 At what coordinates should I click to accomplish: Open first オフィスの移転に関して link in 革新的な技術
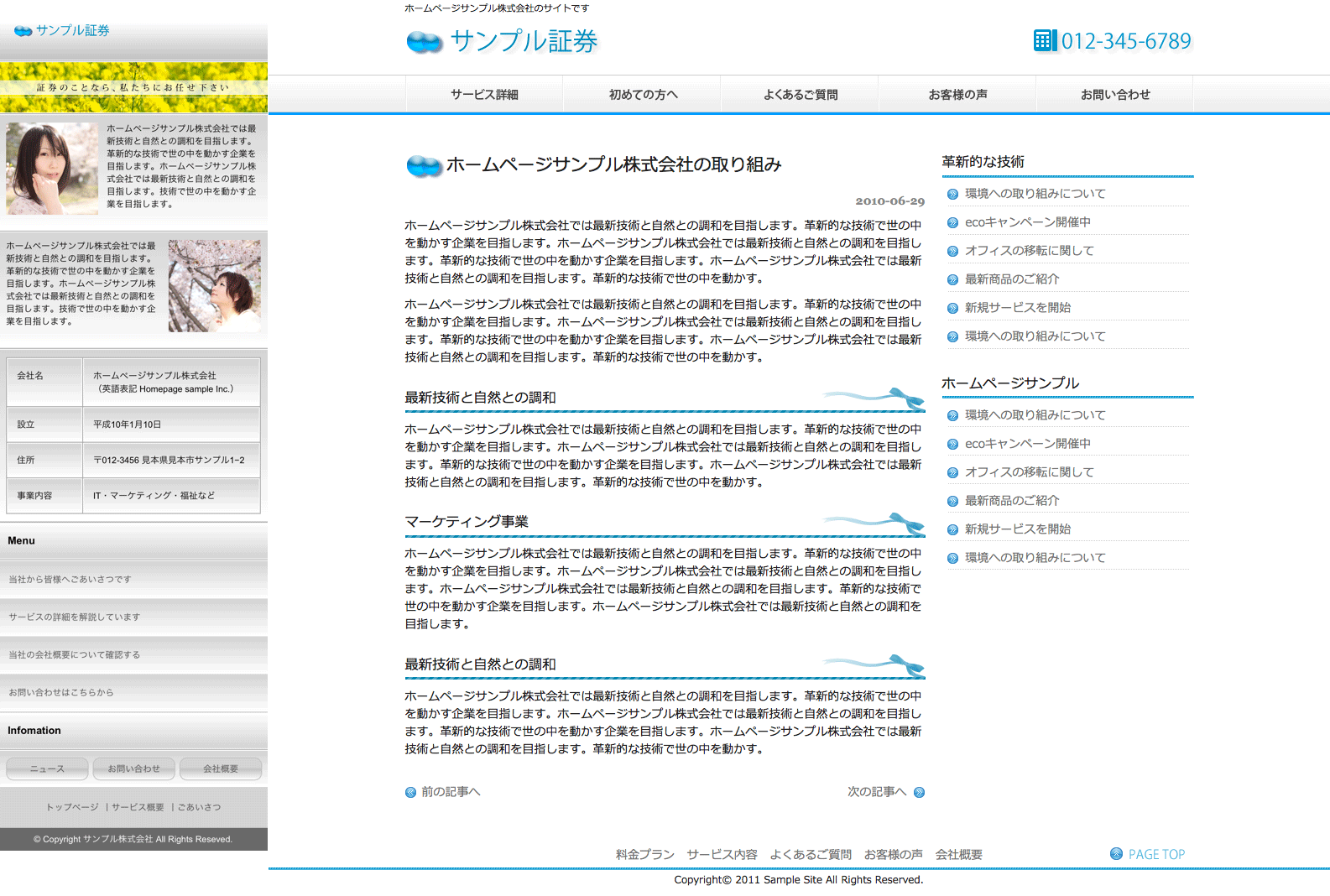(1029, 251)
